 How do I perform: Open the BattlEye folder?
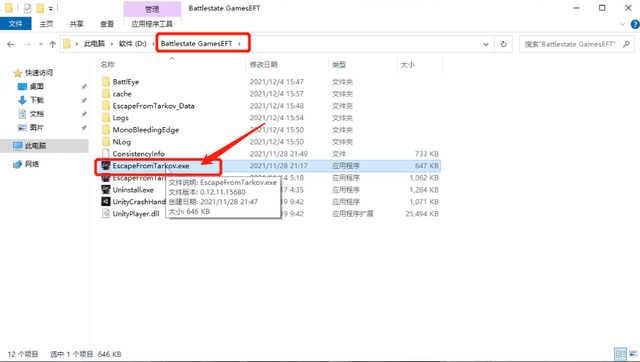(x=126, y=82)
